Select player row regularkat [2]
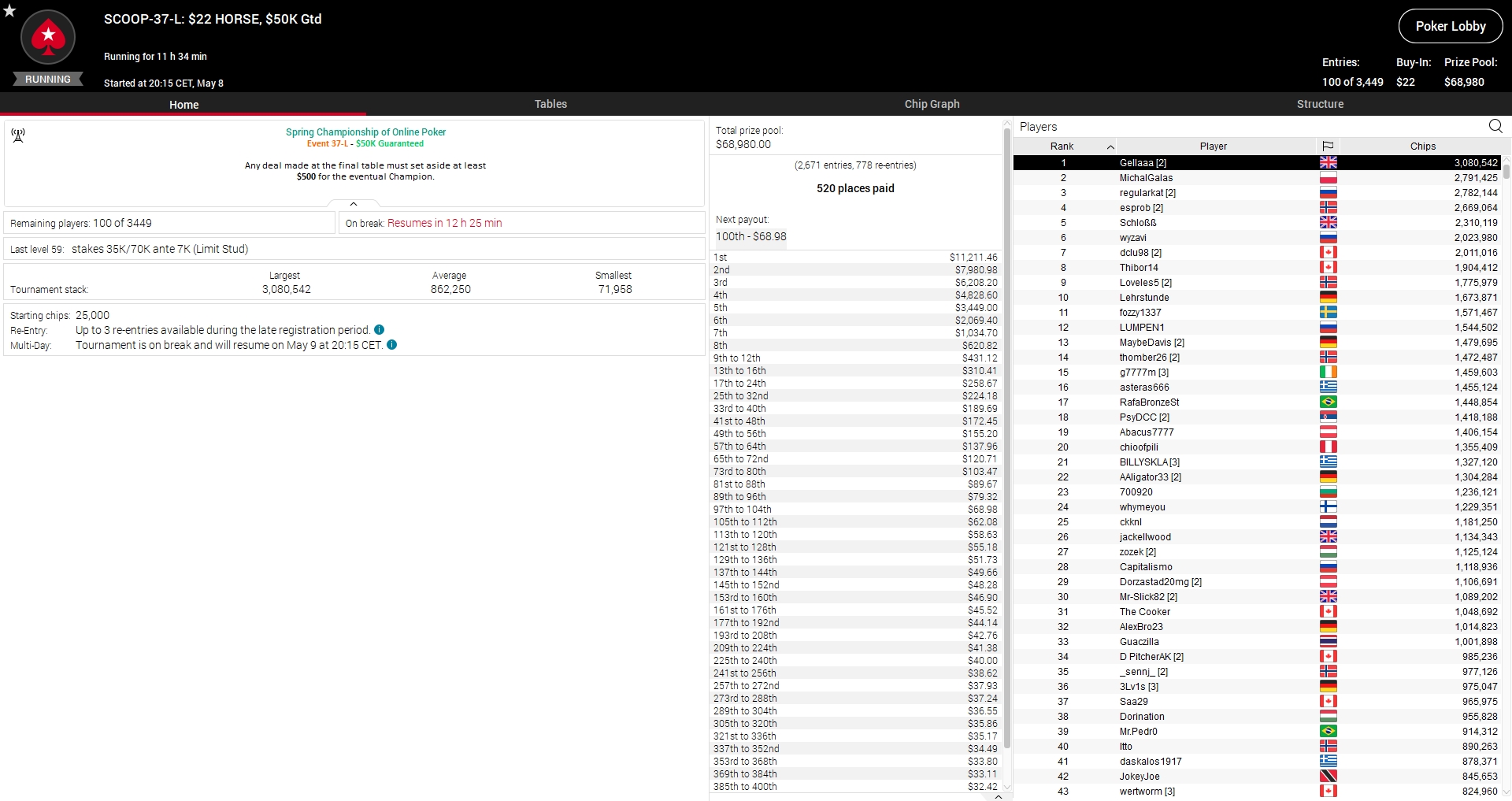 coord(1257,193)
